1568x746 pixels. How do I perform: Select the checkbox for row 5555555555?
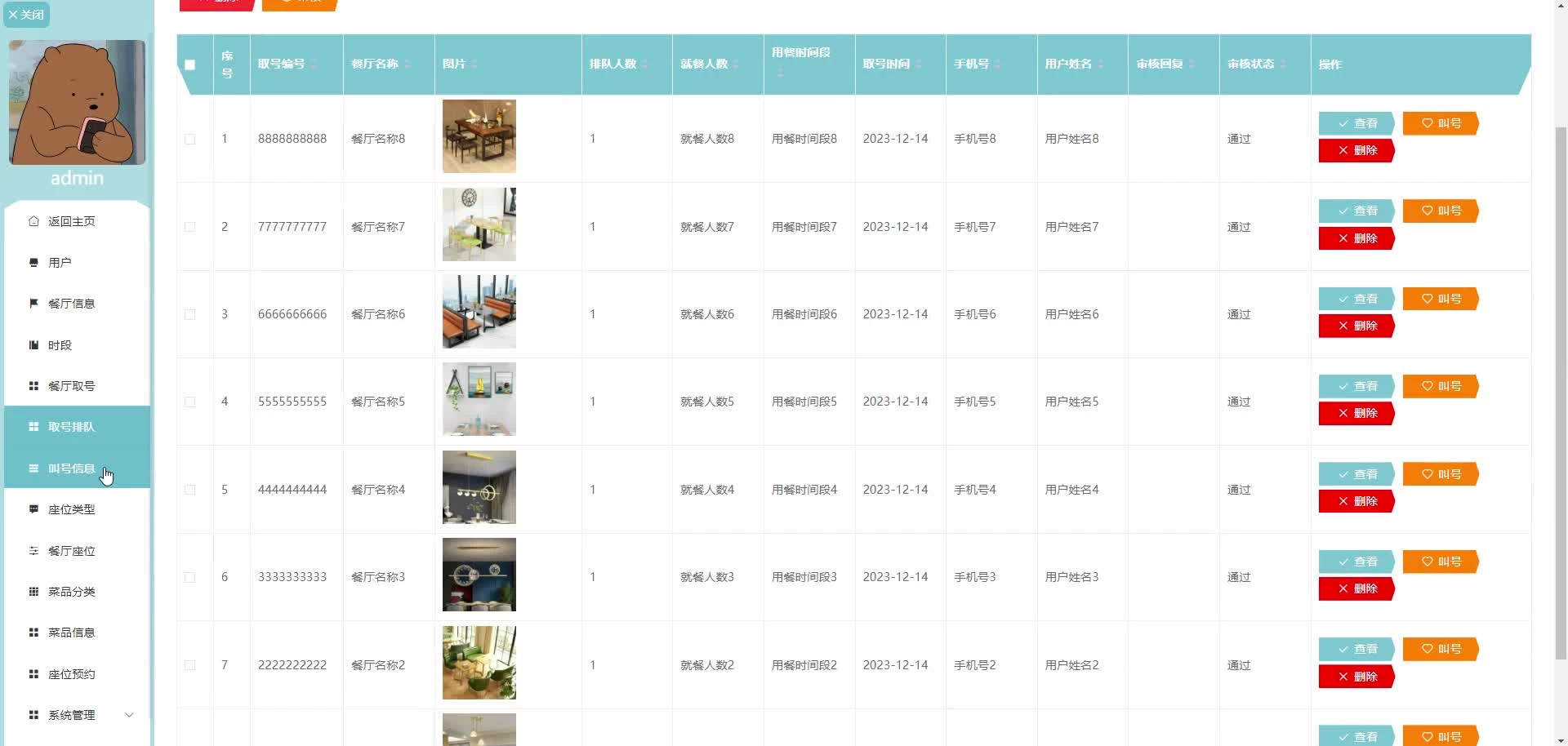pos(190,402)
